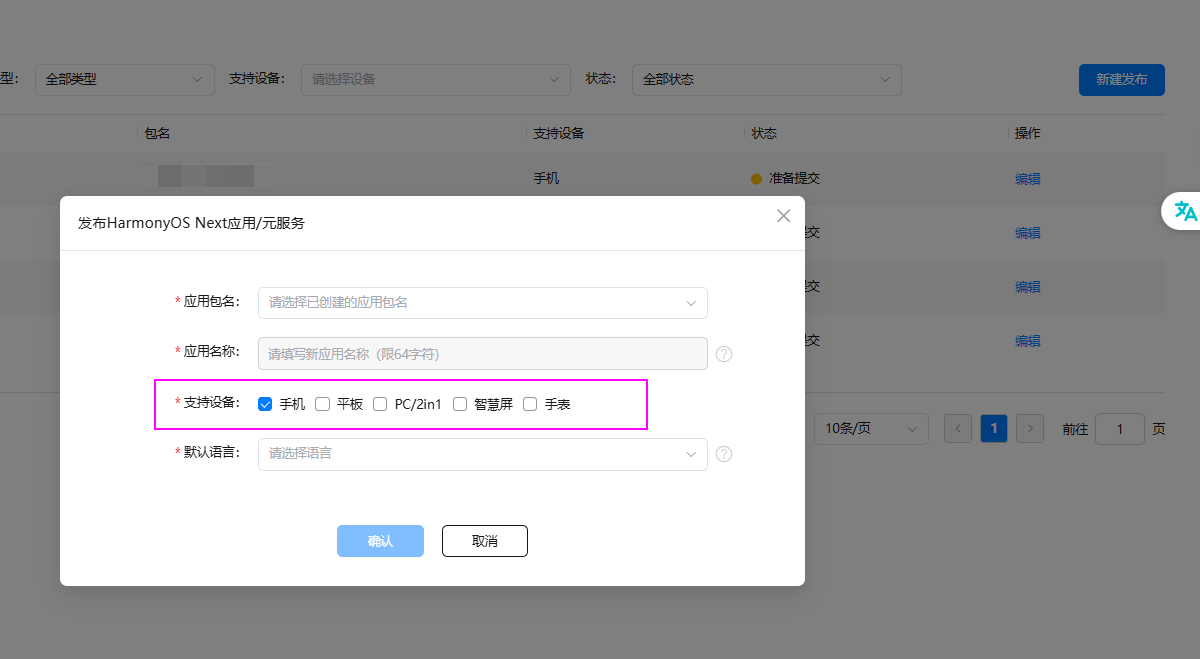This screenshot has height=659, width=1200.
Task: Close the HarmonyOS publish dialog
Action: coord(783,216)
